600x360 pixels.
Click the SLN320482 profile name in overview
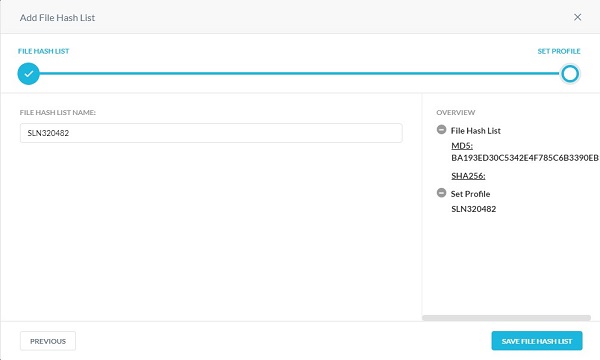pos(473,209)
